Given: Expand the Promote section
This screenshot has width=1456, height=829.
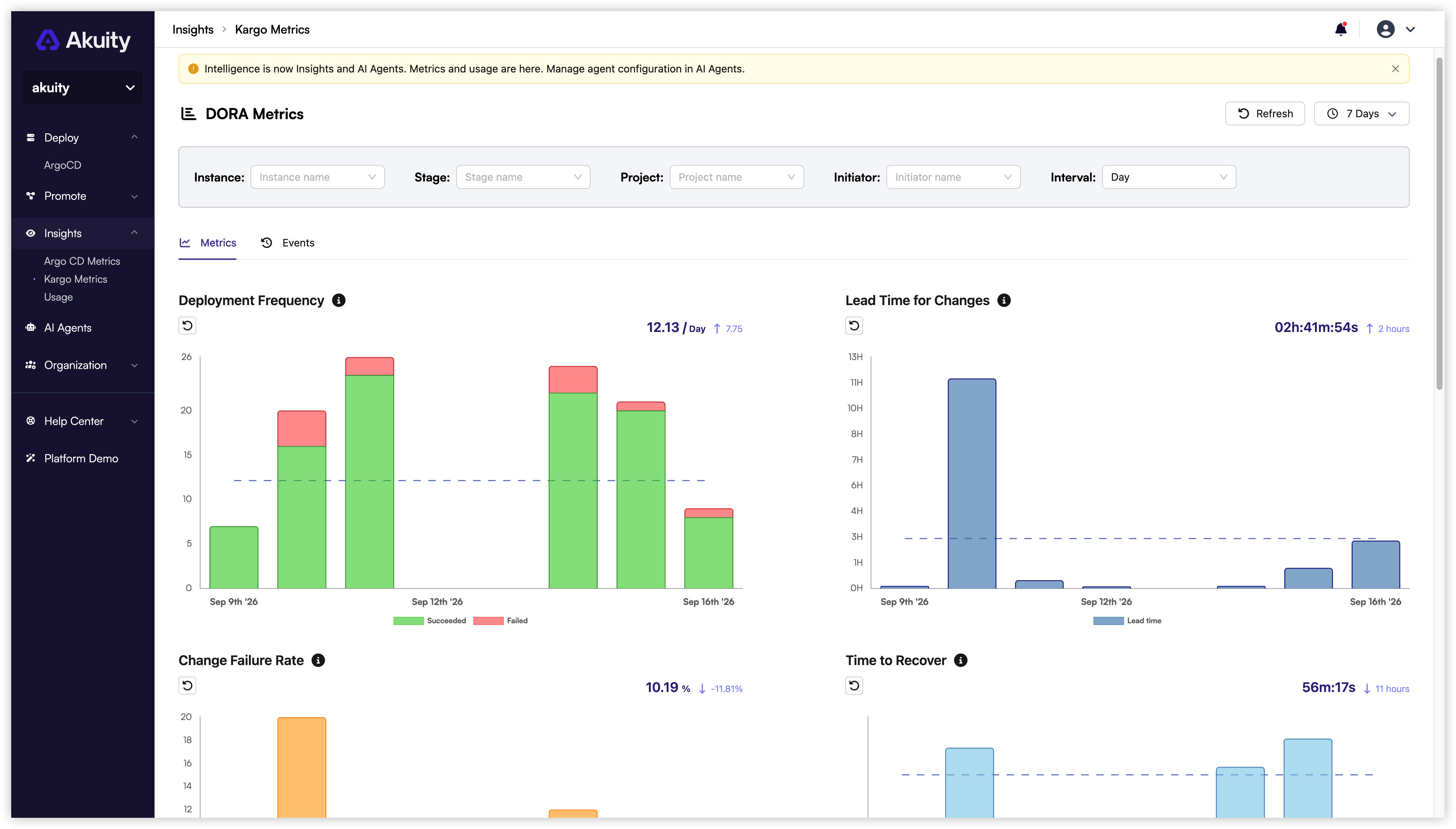Looking at the screenshot, I should tap(134, 196).
